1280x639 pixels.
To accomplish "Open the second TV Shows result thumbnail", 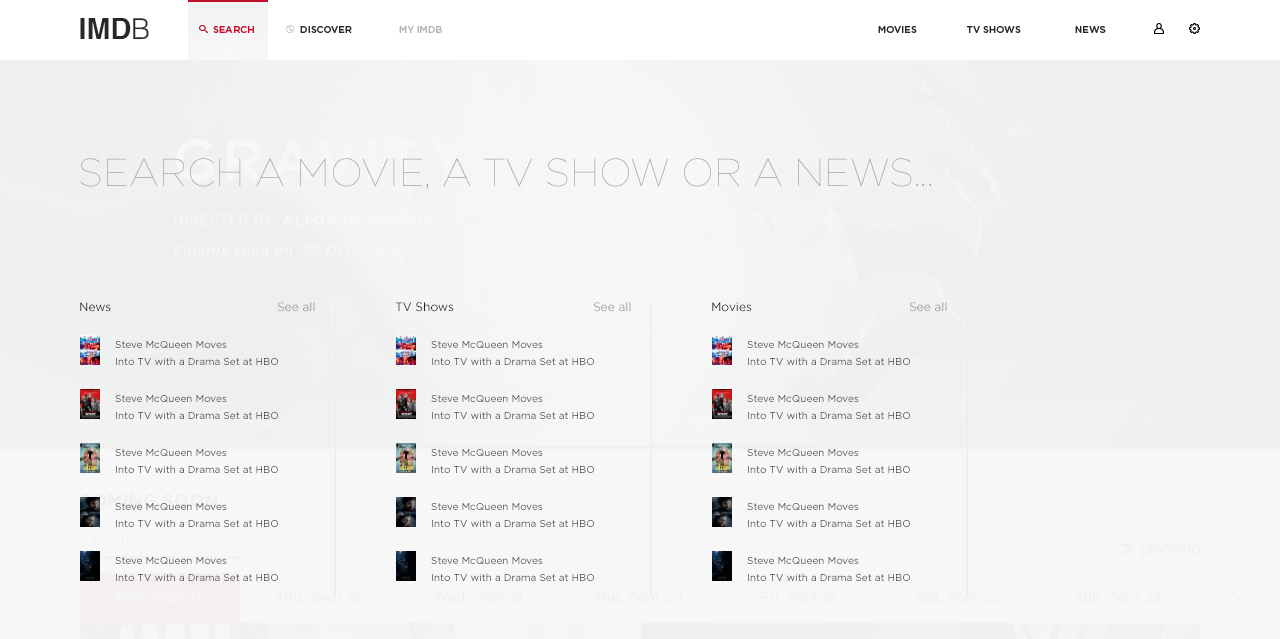I will point(406,404).
